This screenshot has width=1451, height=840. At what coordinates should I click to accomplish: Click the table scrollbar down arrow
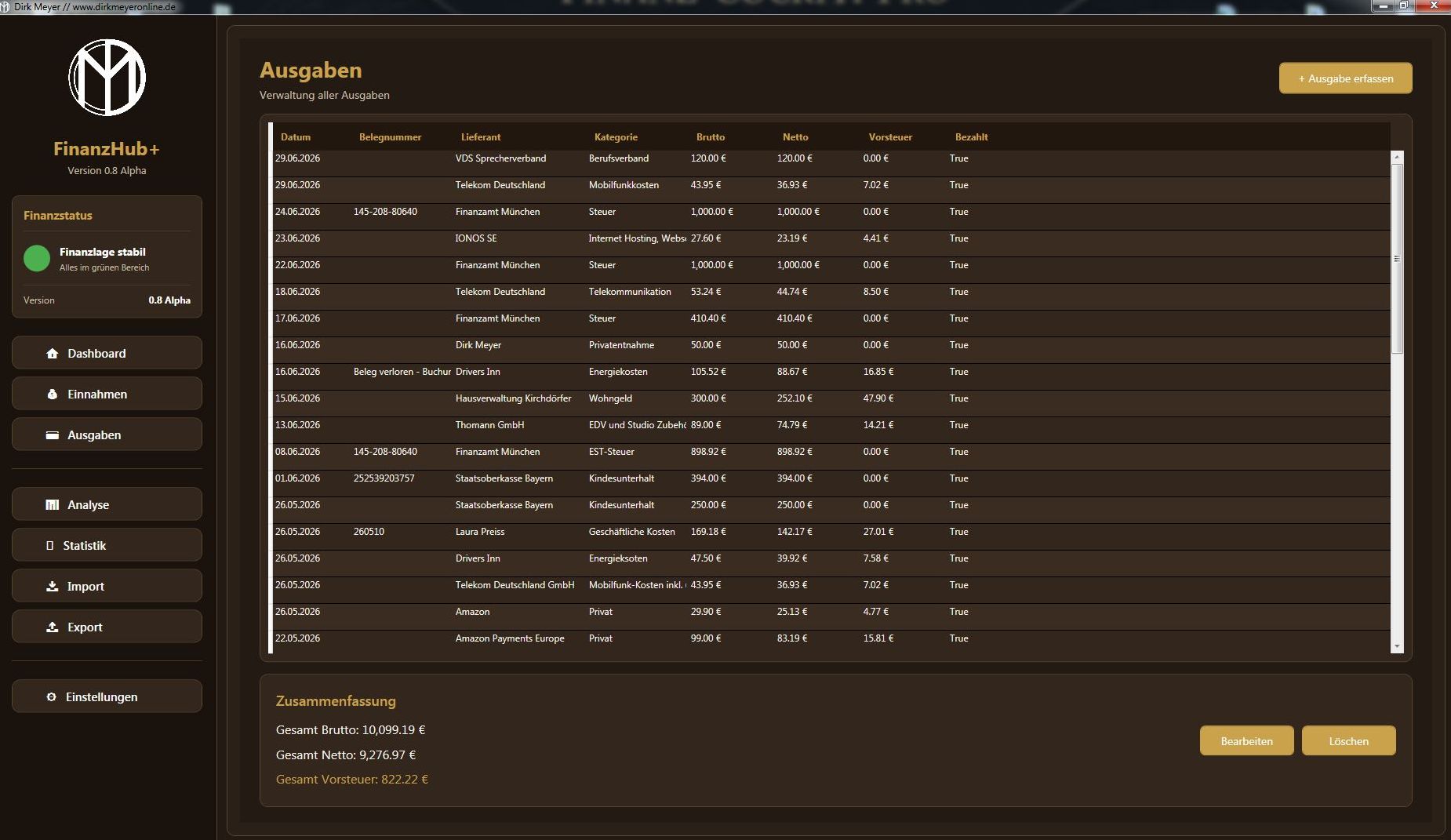[1397, 647]
